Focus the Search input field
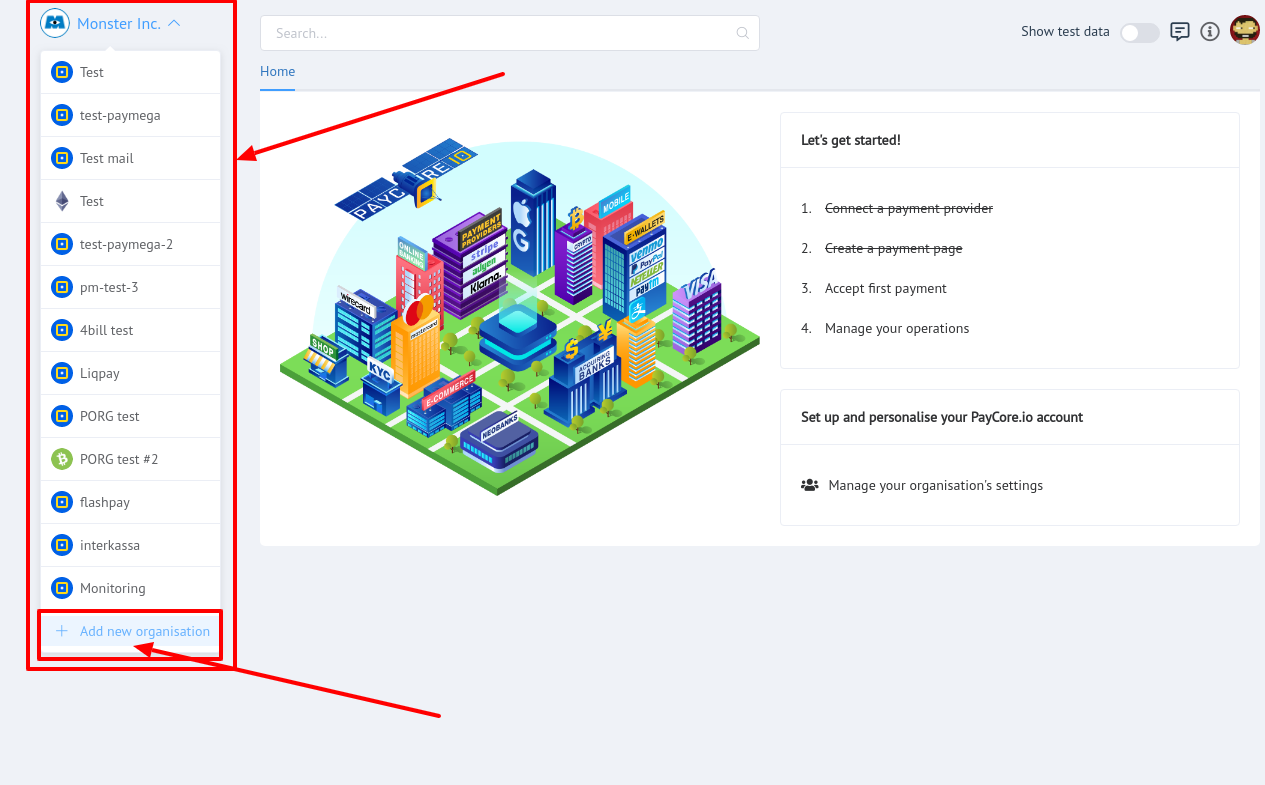The height and width of the screenshot is (785, 1265). click(x=509, y=33)
